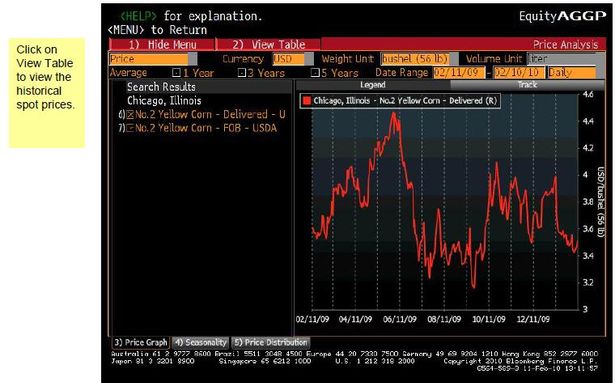This screenshot has height=383, width=615.
Task: Click the Price Analysis title
Action: (x=565, y=44)
